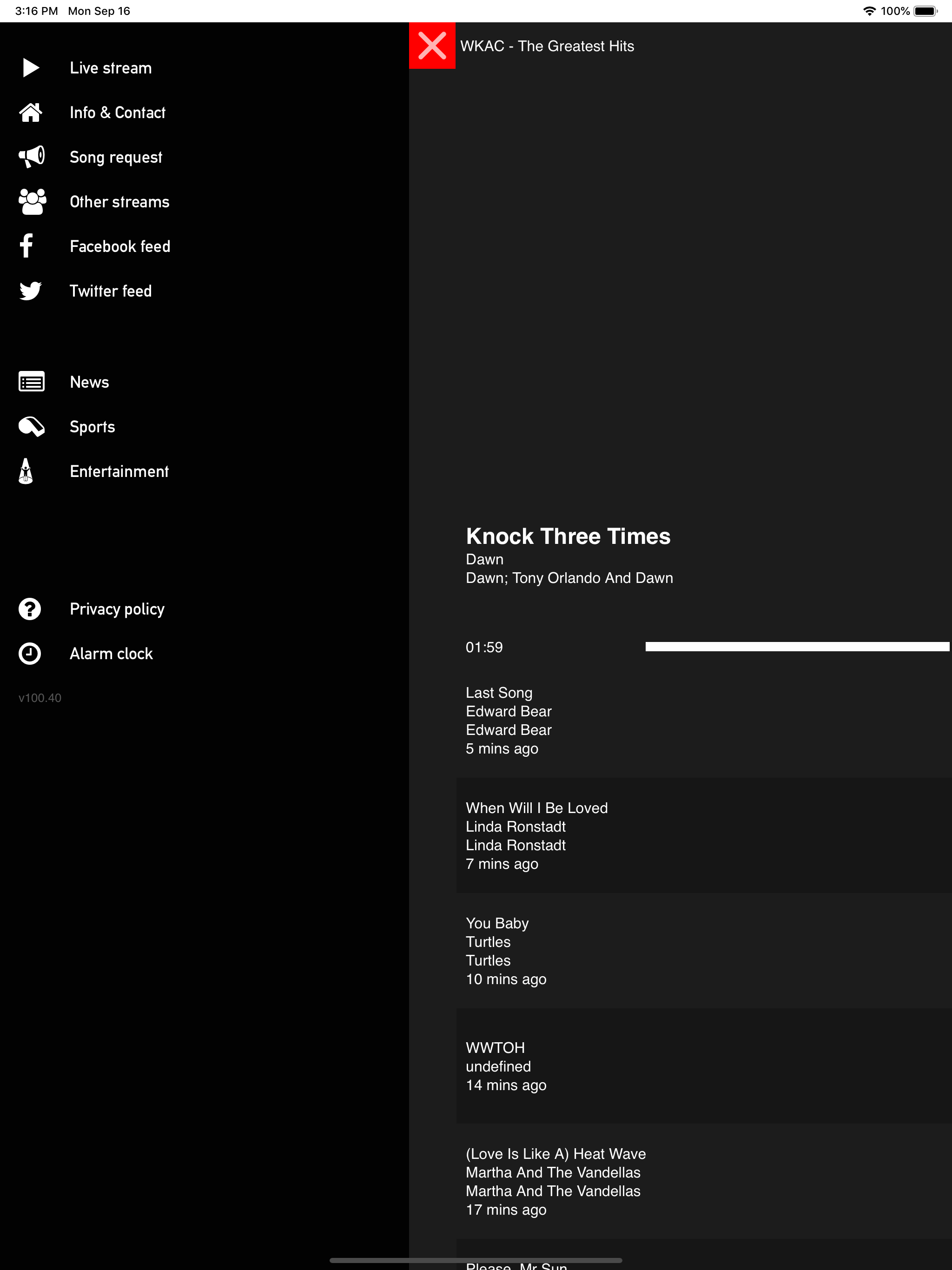Select the Heat Wave history entry
This screenshot has height=1270, width=952.
pos(704,1182)
